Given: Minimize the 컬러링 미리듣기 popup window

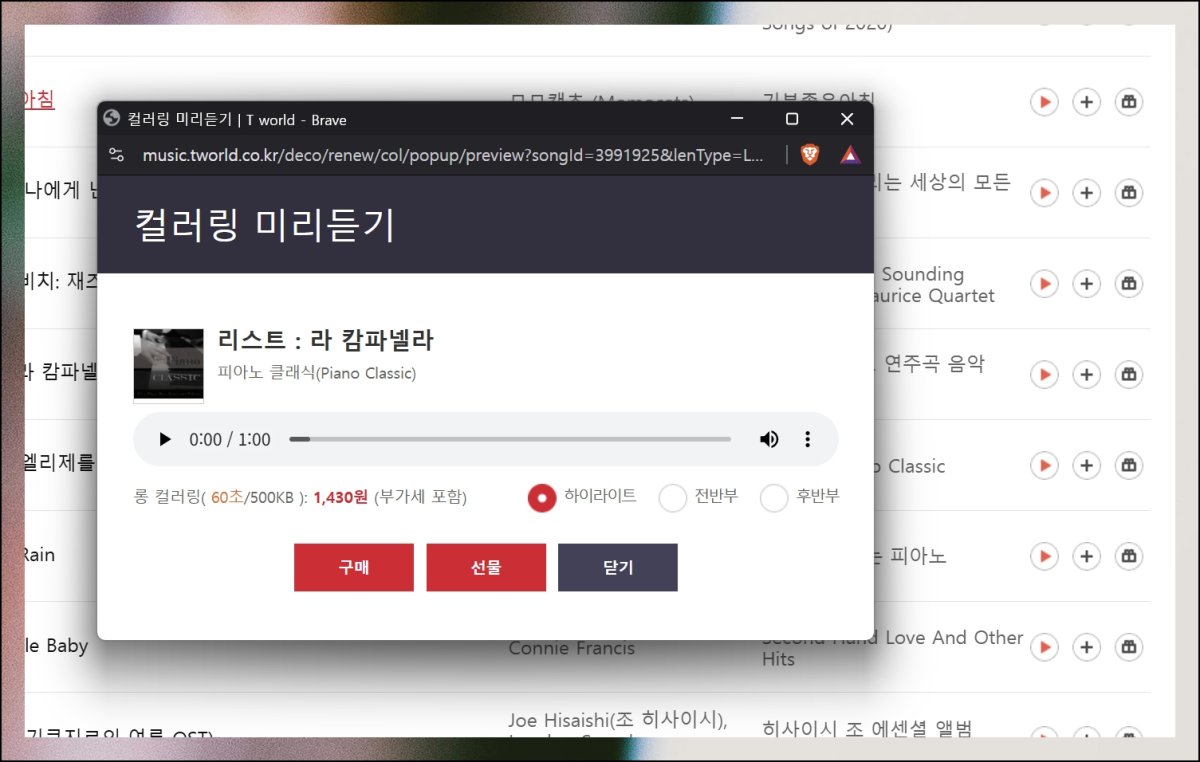Looking at the screenshot, I should [737, 119].
